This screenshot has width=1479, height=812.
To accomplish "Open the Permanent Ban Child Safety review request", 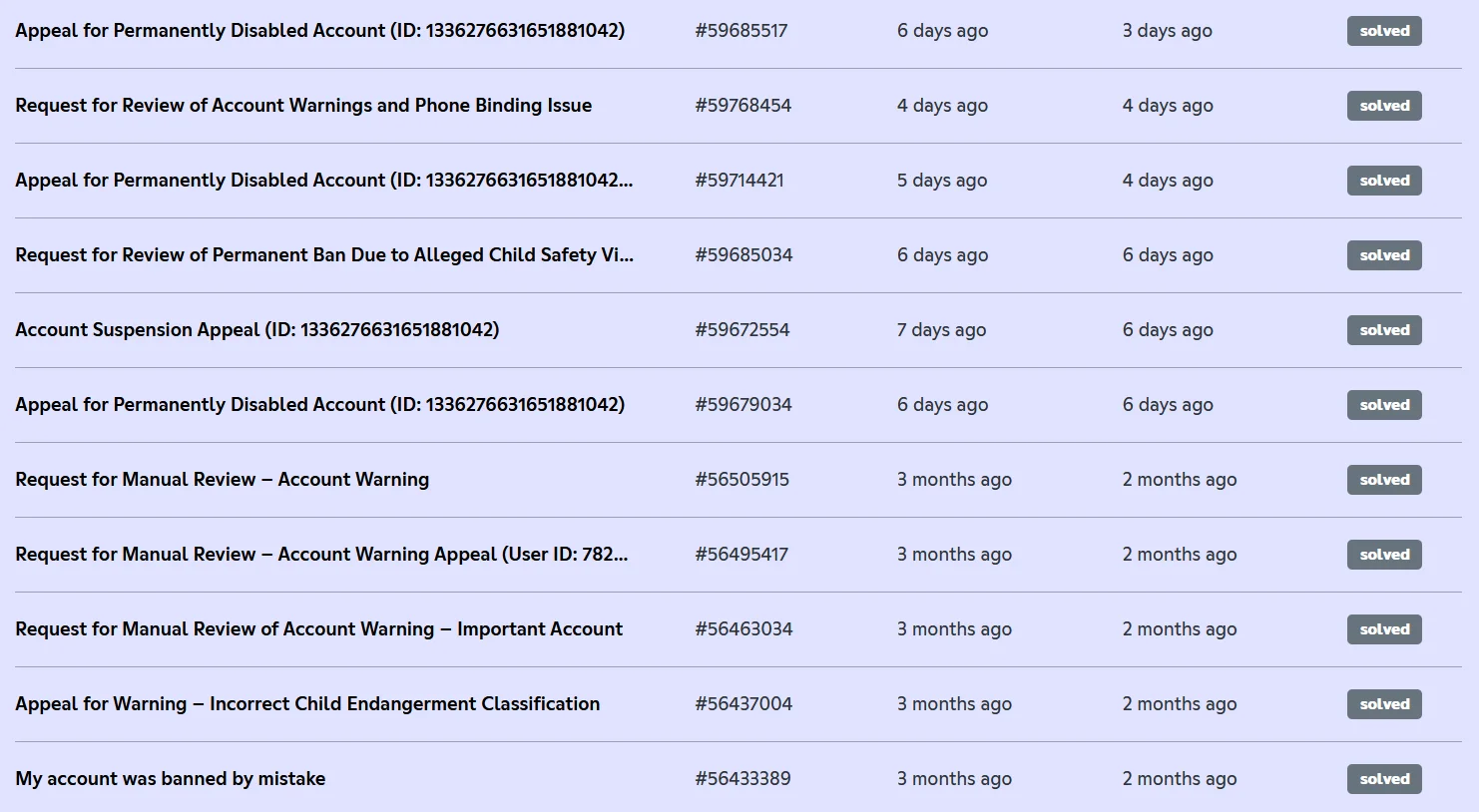I will click(323, 255).
